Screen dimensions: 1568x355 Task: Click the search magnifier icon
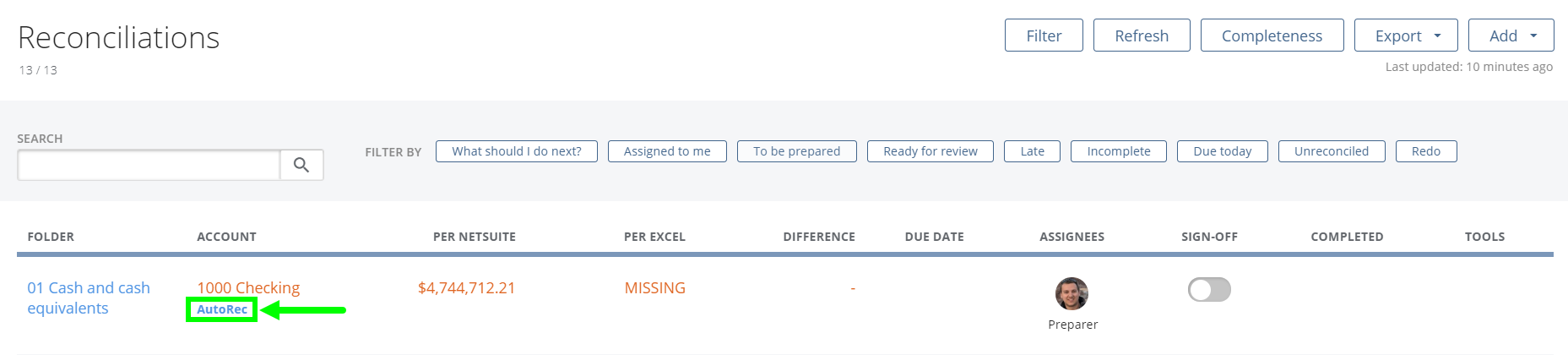[301, 165]
